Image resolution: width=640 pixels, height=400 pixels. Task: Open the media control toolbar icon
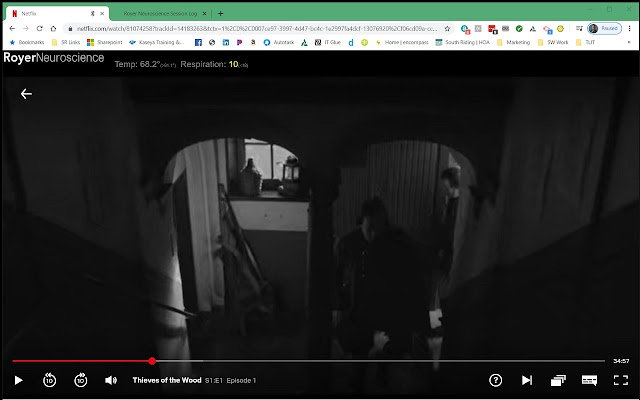579,29
